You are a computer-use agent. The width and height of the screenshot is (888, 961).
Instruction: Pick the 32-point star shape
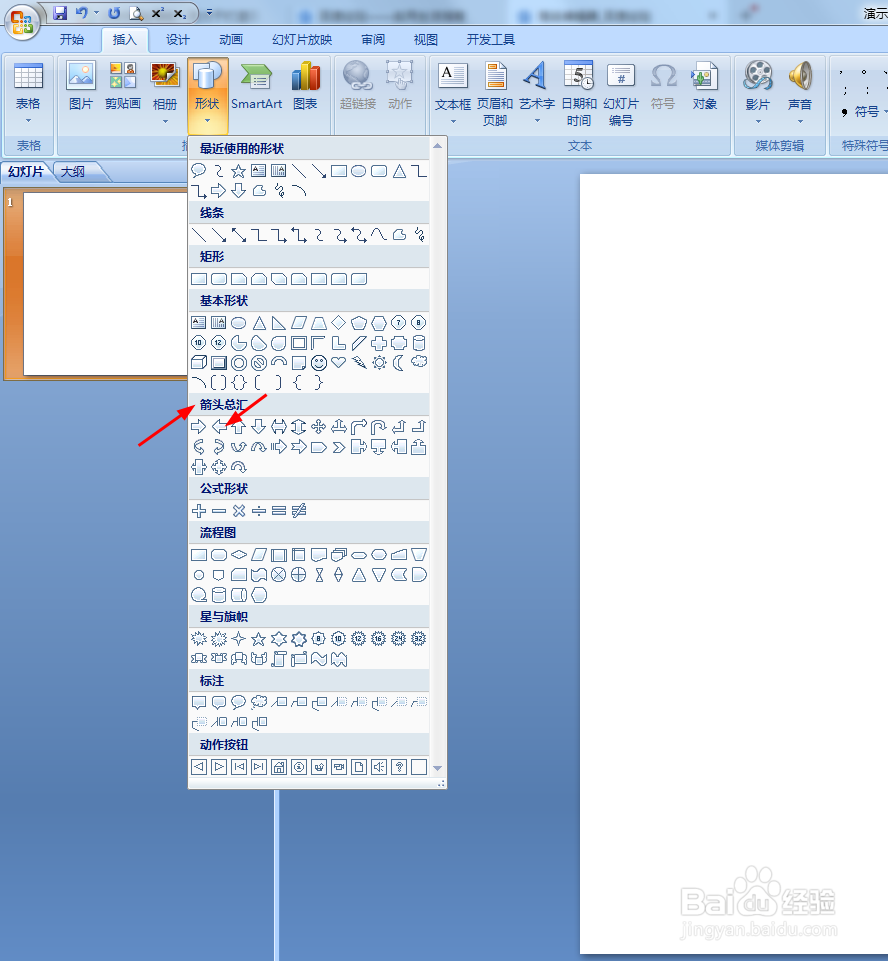point(419,639)
